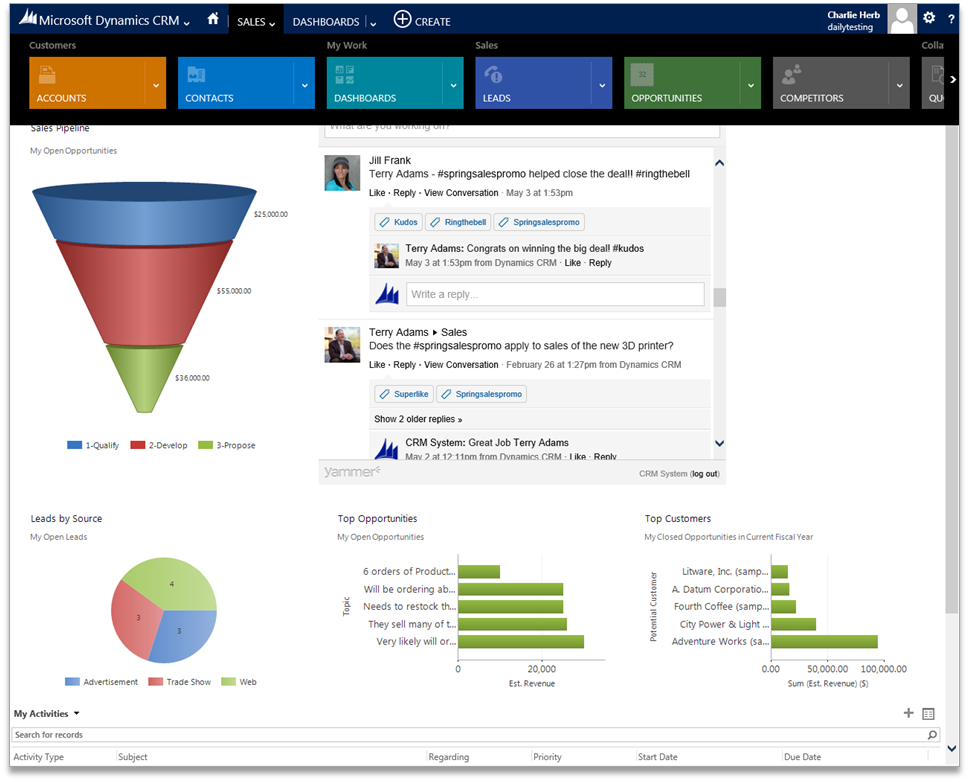The width and height of the screenshot is (969, 782).
Task: Click Yammer feed scroll-down chevron
Action: point(719,443)
